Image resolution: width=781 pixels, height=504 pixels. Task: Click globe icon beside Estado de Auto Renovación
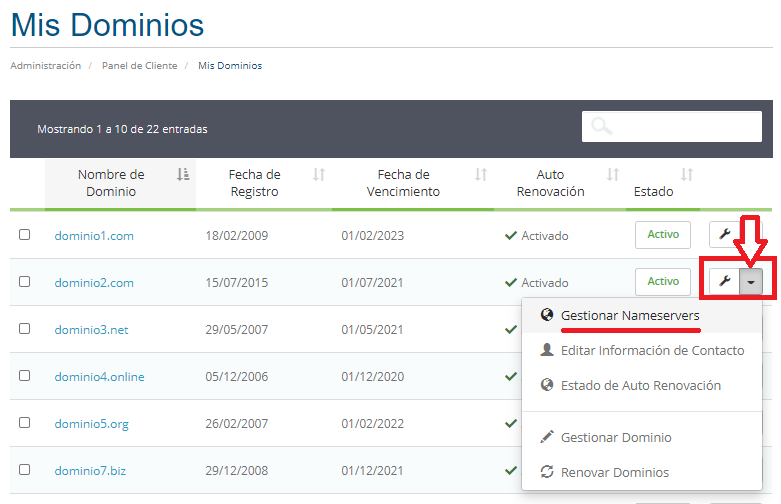click(547, 384)
